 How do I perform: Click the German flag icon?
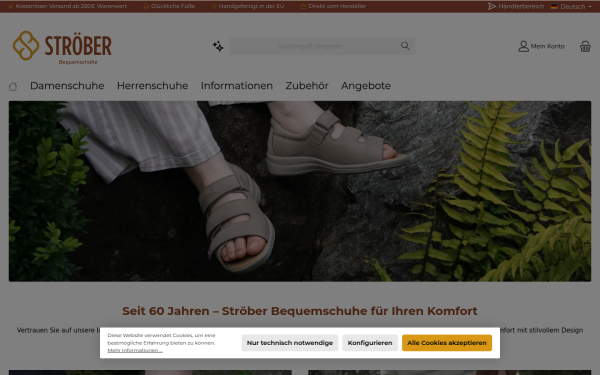point(554,6)
